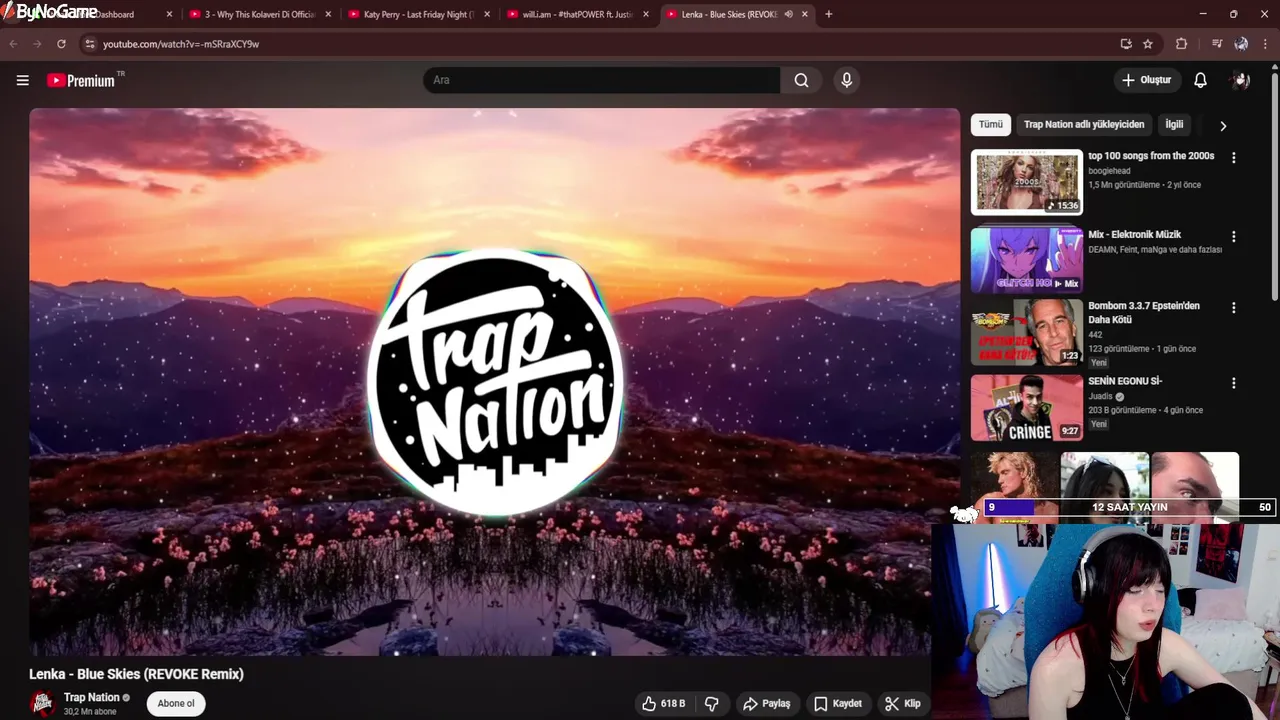Select the 'Tümü' filter chip
This screenshot has height=720, width=1280.
pos(990,125)
